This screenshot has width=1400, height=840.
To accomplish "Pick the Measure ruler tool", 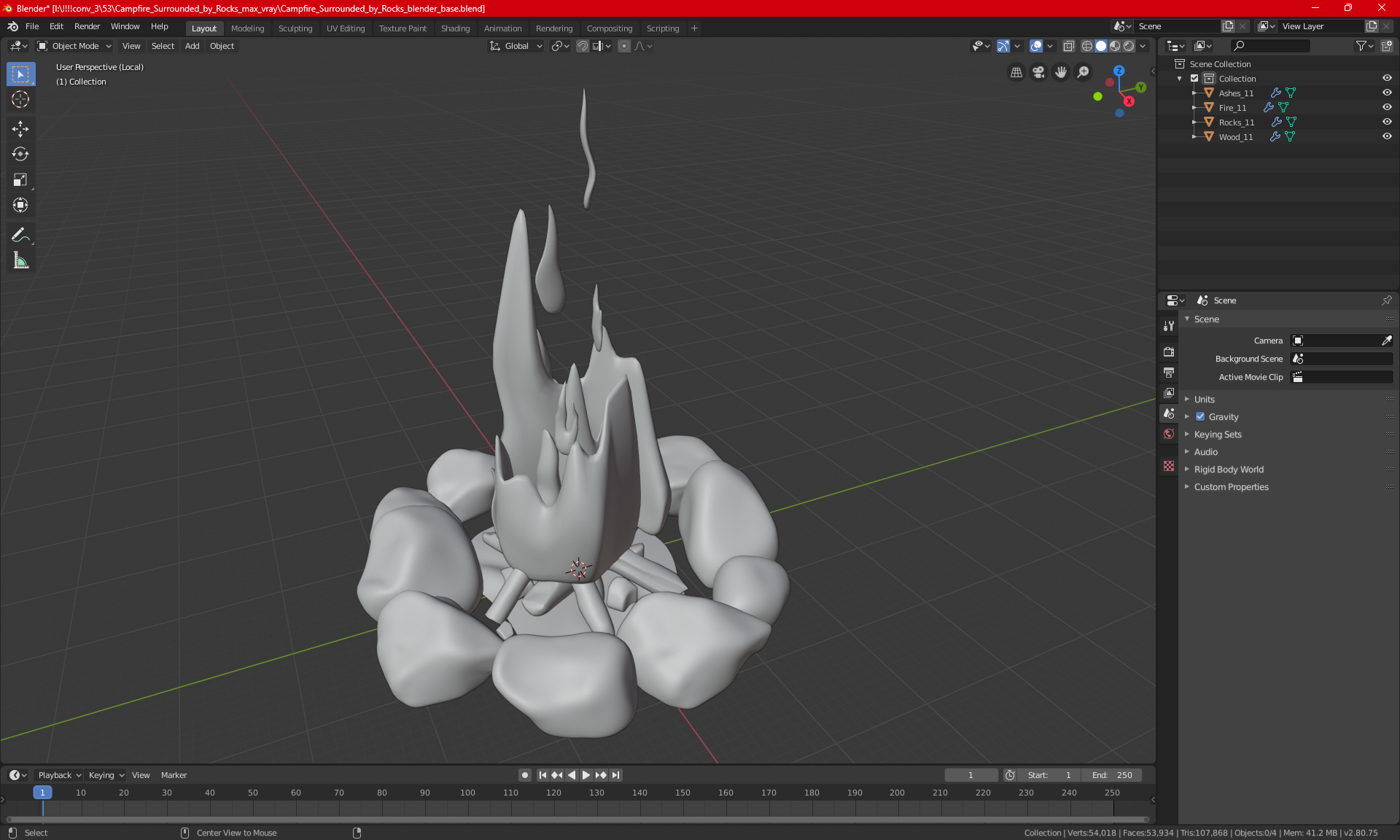I will tap(20, 260).
